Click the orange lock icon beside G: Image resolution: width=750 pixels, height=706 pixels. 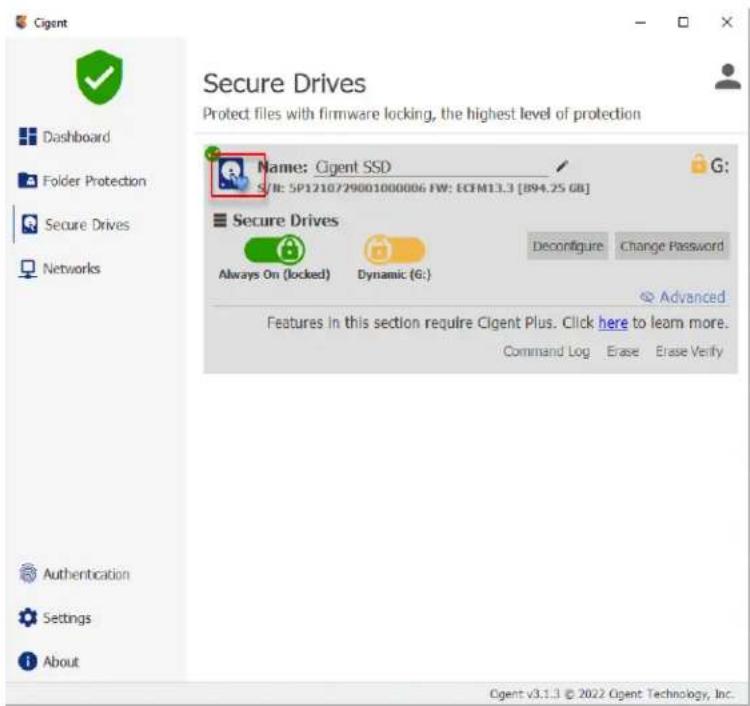(698, 165)
